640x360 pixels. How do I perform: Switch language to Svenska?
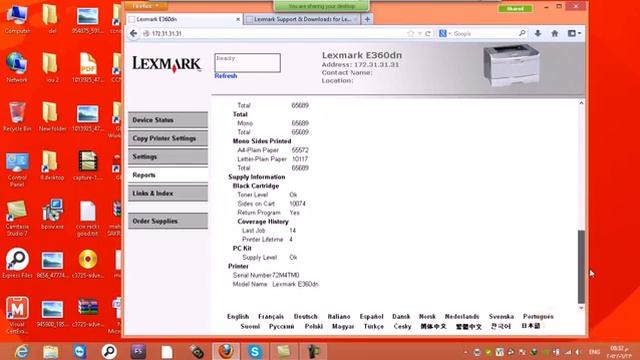[501, 316]
